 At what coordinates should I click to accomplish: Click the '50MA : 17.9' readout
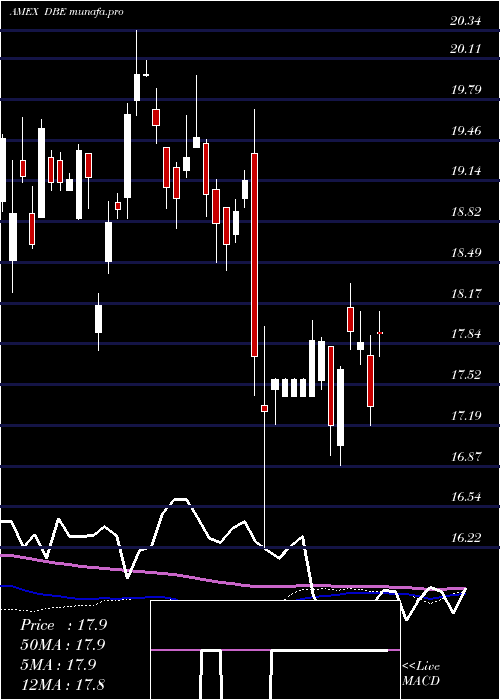click(x=63, y=645)
